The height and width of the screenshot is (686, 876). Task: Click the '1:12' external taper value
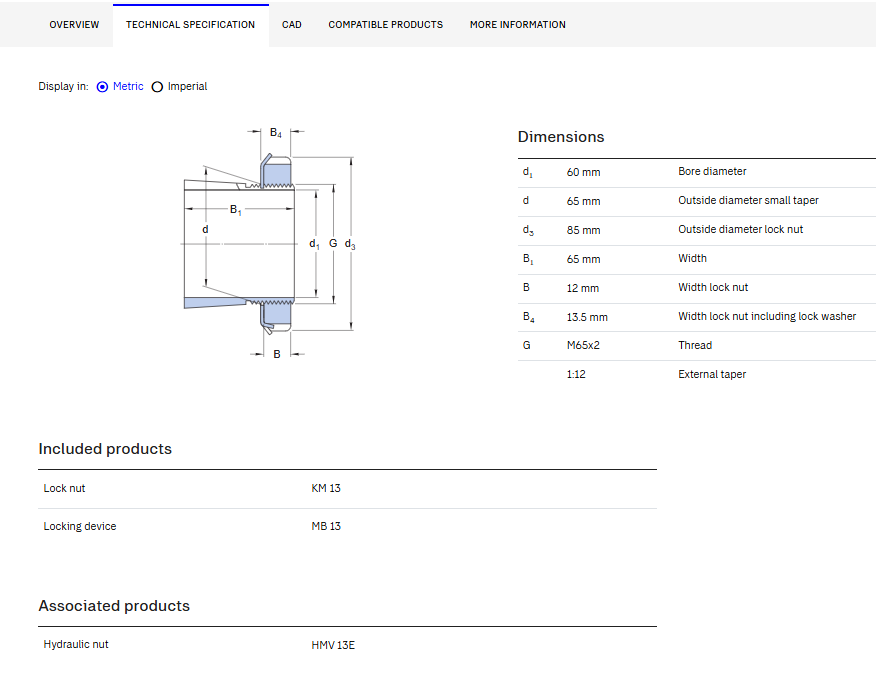coord(576,374)
